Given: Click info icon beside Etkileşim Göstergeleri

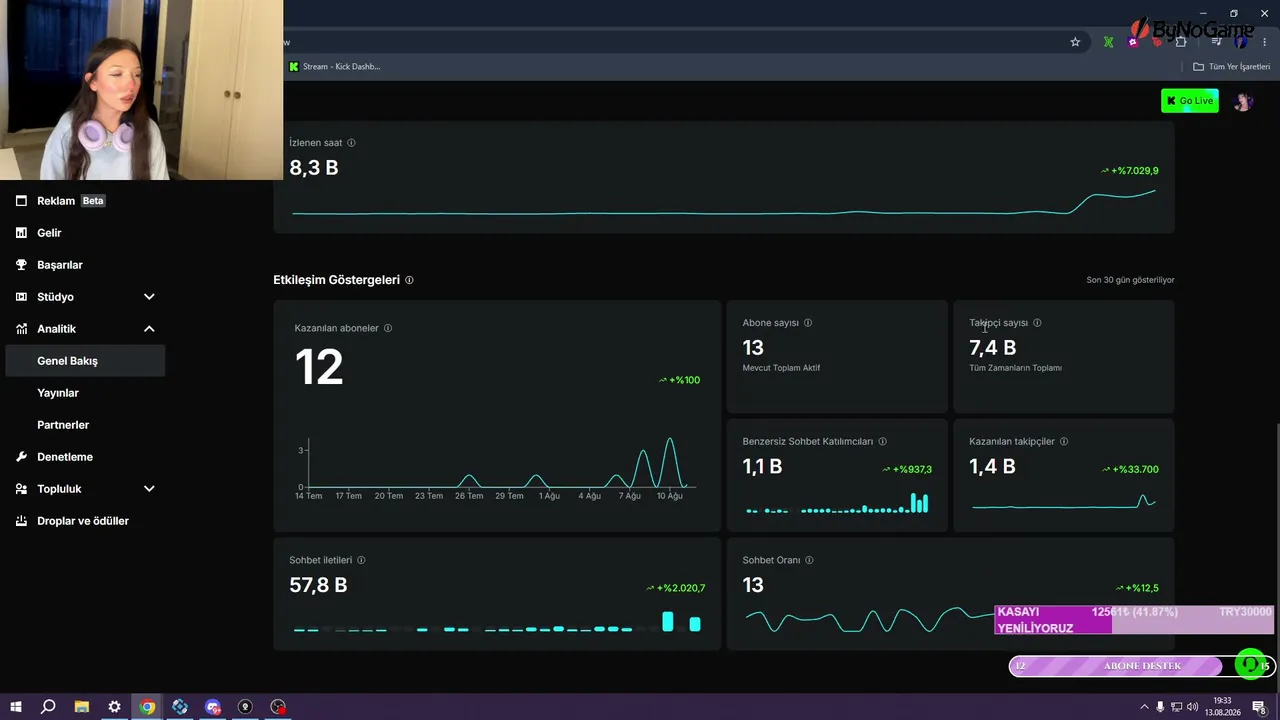Looking at the screenshot, I should pyautogui.click(x=409, y=280).
